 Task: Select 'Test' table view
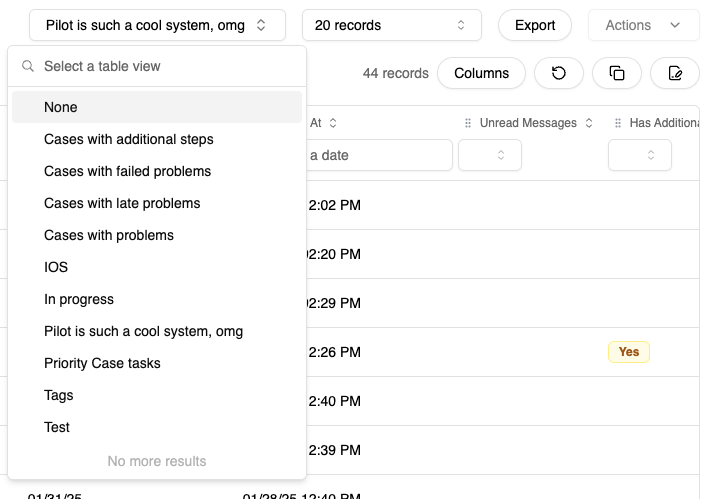point(157,427)
